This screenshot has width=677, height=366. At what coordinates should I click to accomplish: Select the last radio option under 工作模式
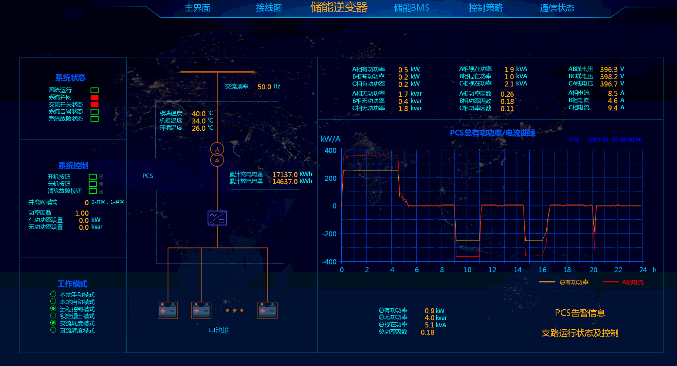tap(53, 330)
